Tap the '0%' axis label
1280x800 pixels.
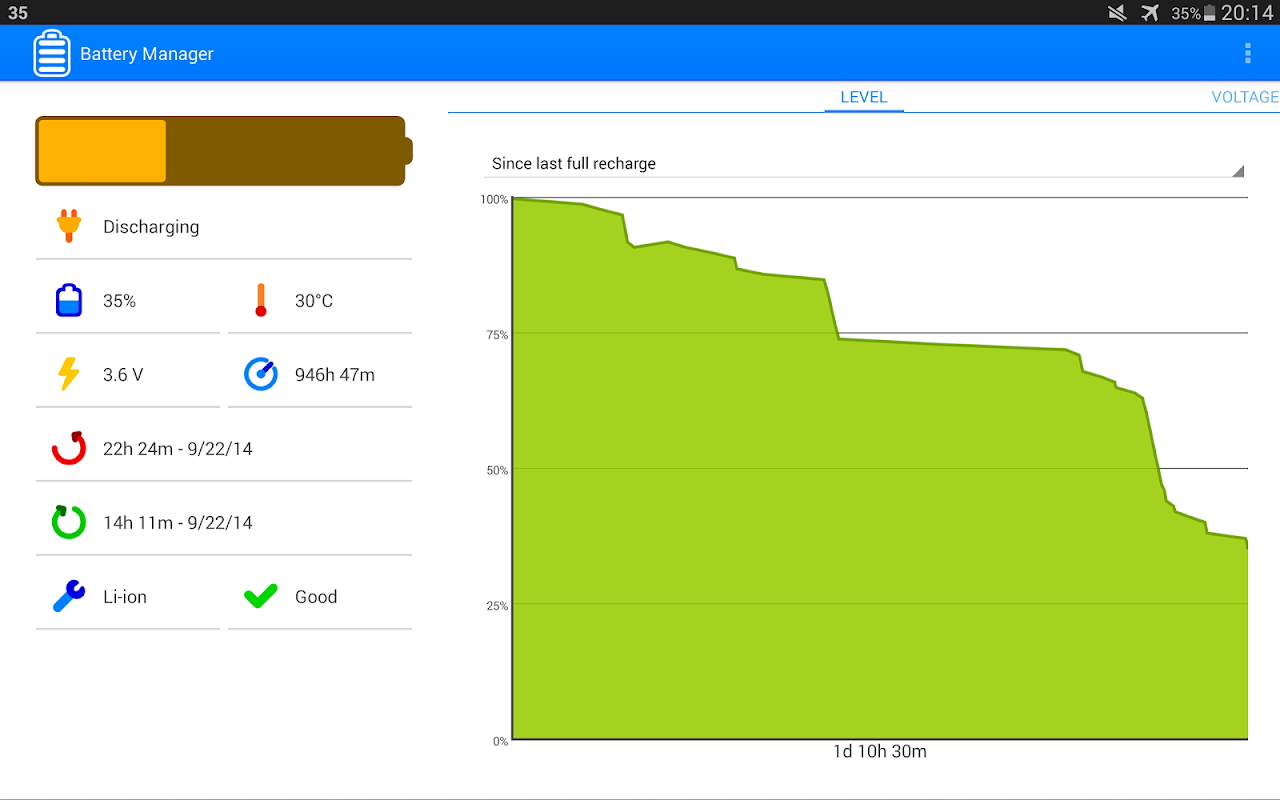coord(500,741)
